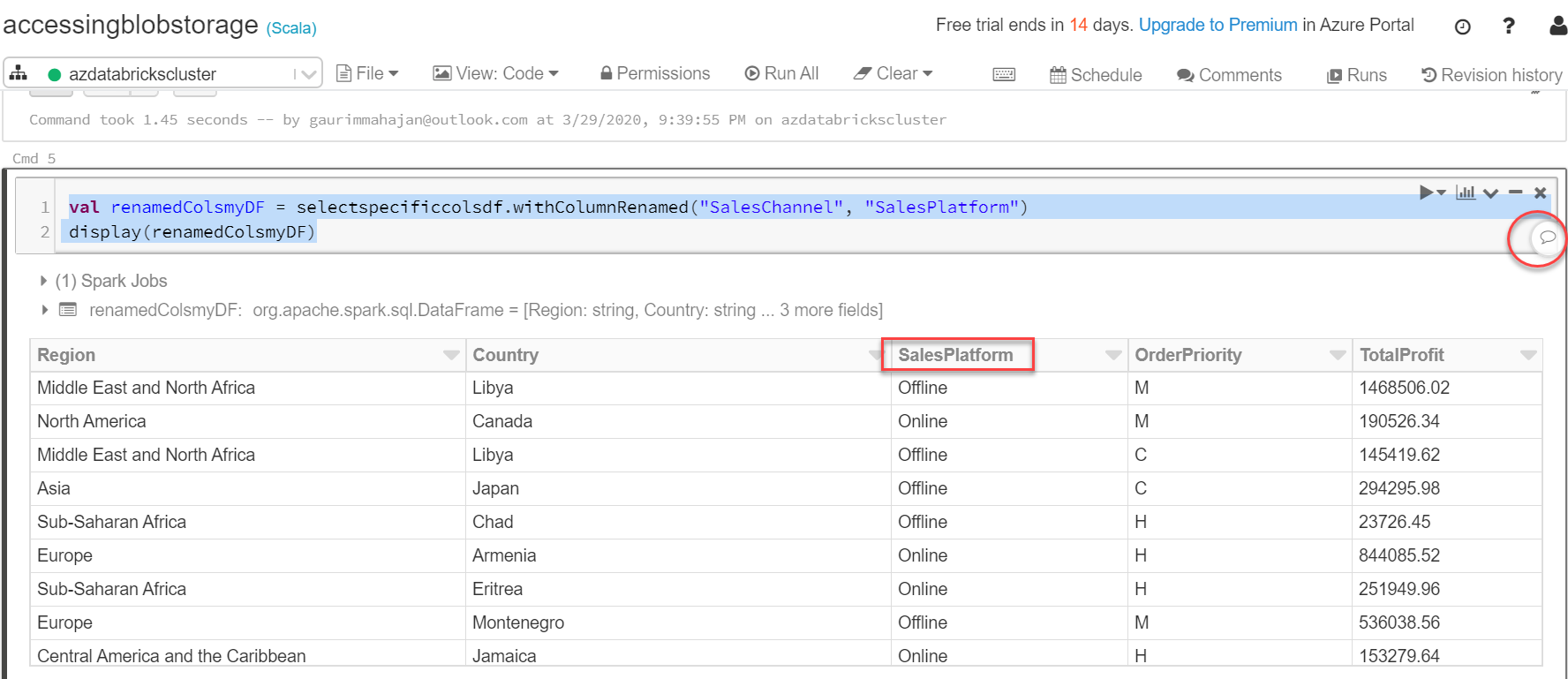Click the Upgrade to Premium link
The height and width of the screenshot is (679, 1568).
pyautogui.click(x=1217, y=25)
